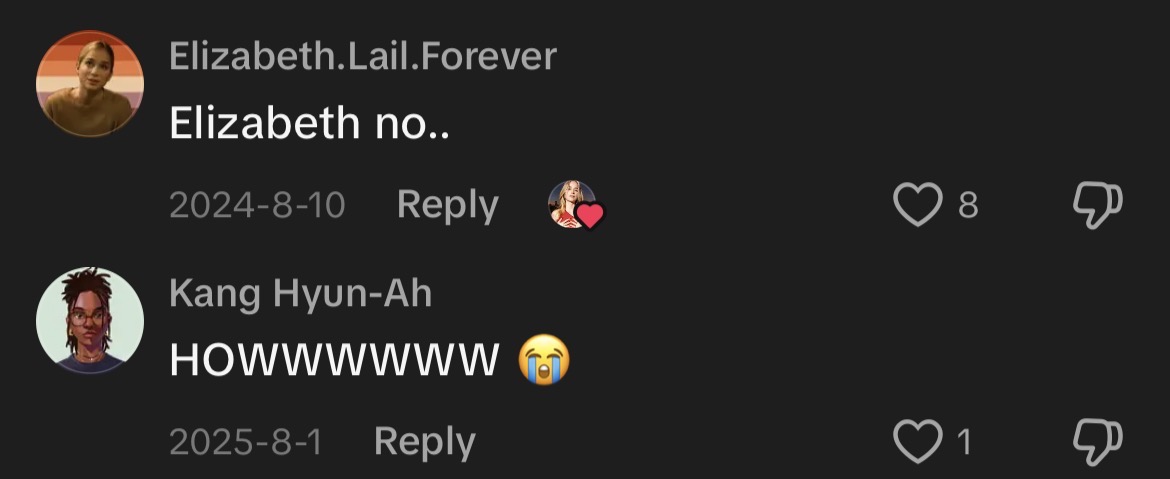Tap the heart icon on Kang Hyun-Ah's comment
This screenshot has width=1170, height=479.
pyautogui.click(x=918, y=441)
